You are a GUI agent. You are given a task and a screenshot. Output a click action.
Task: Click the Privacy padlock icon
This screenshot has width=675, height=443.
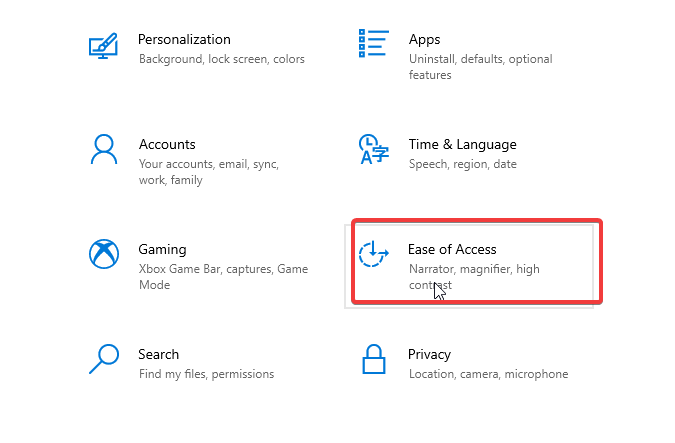[x=374, y=359]
